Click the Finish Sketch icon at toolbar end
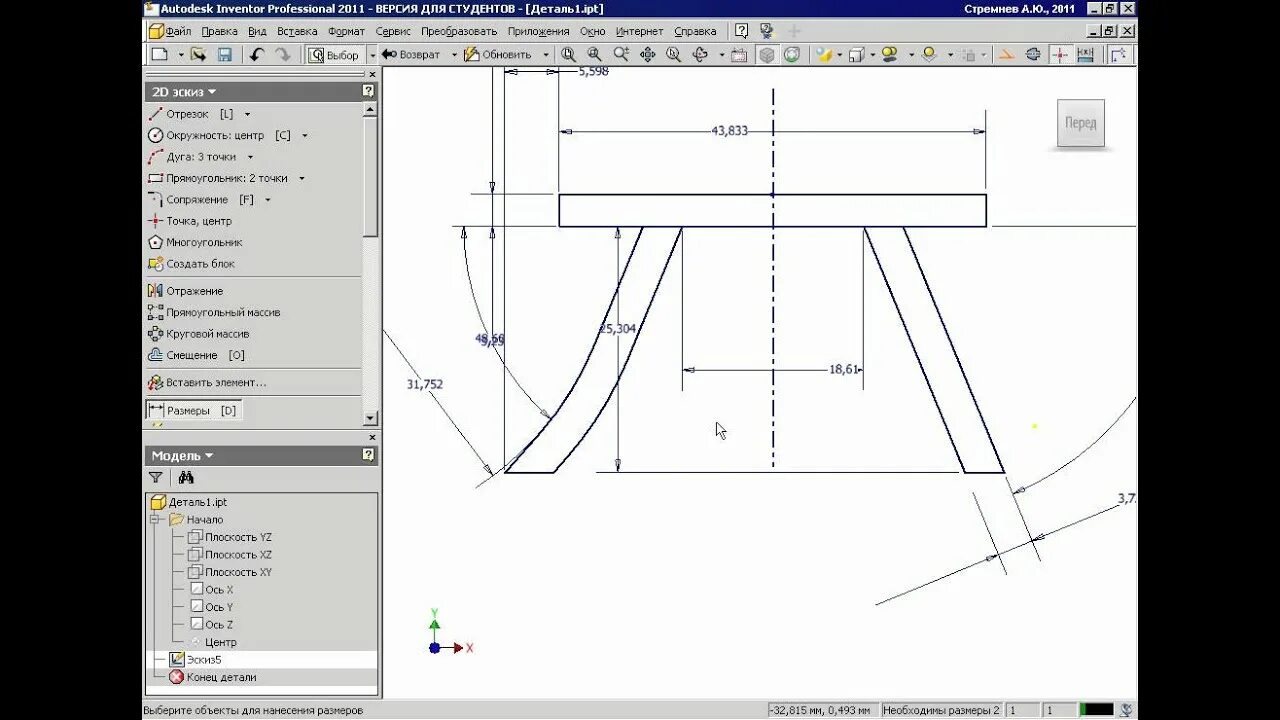 (x=1118, y=54)
